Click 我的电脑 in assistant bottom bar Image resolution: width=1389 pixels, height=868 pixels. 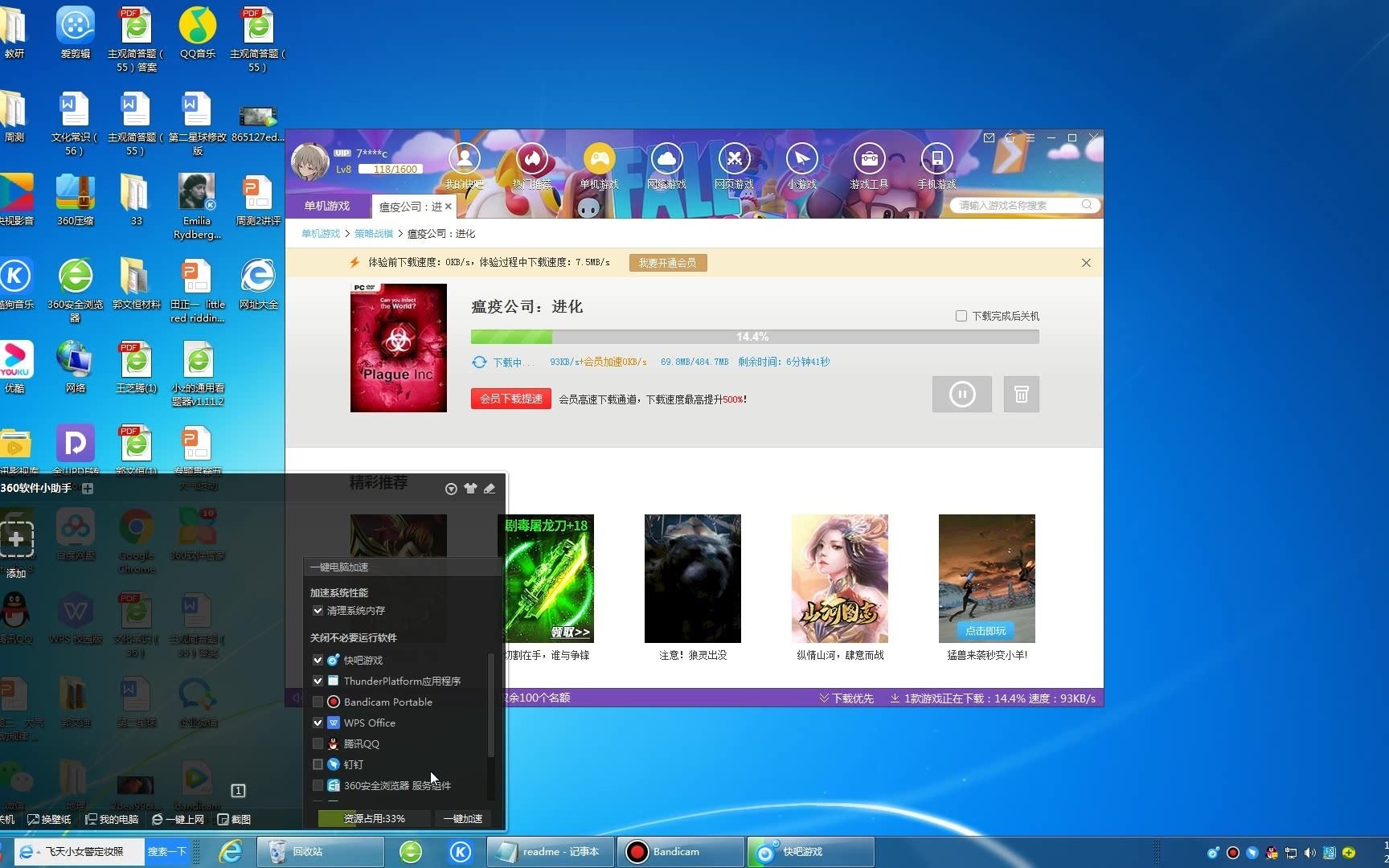(x=113, y=819)
